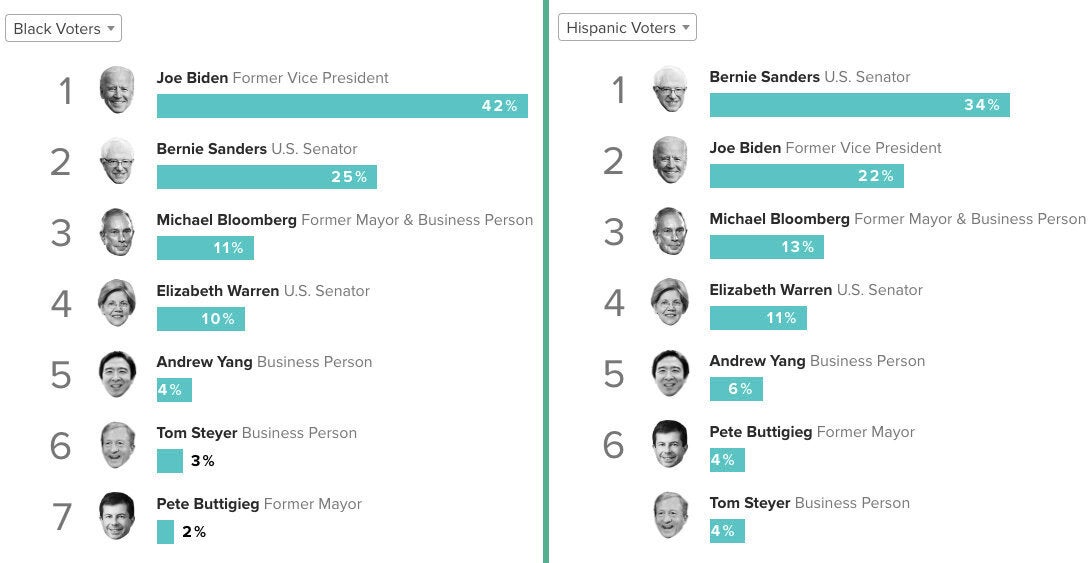Screen dimensions: 1088x563
Task: Click the Elizabeth Warren name under Black Voters
Action: pyautogui.click(x=218, y=291)
